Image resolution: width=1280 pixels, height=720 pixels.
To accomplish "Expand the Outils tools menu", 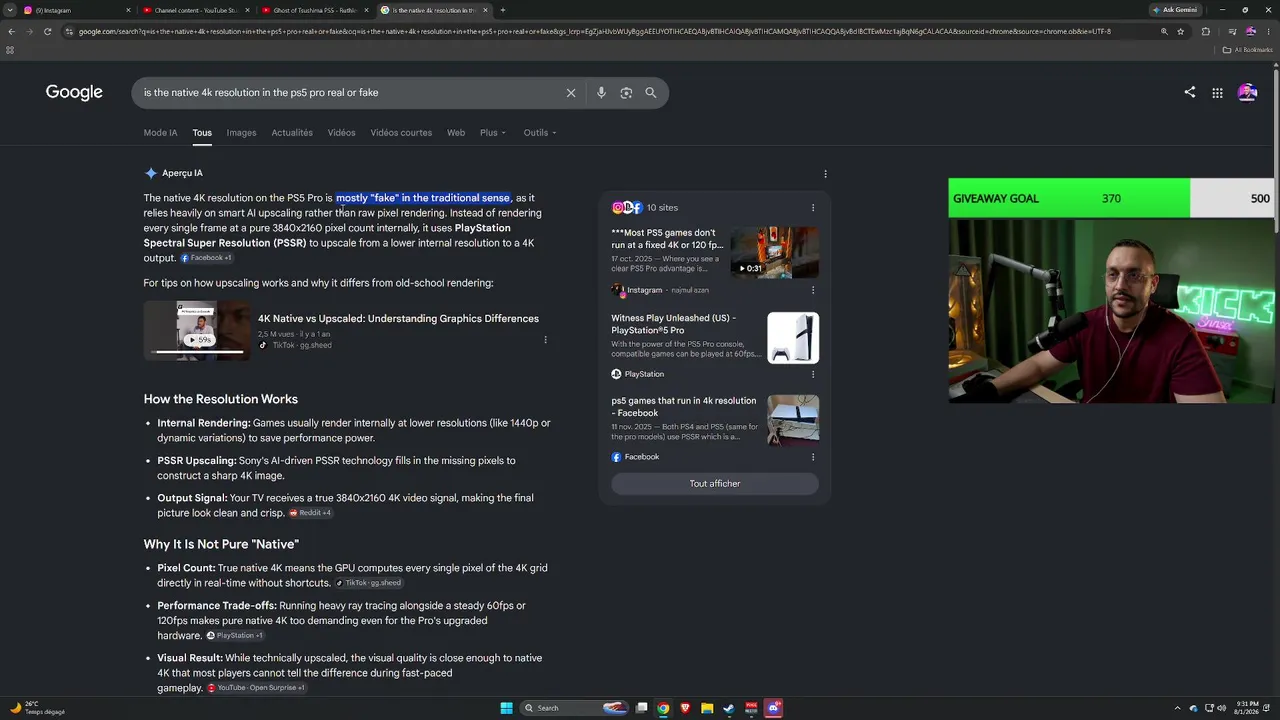I will coord(540,133).
